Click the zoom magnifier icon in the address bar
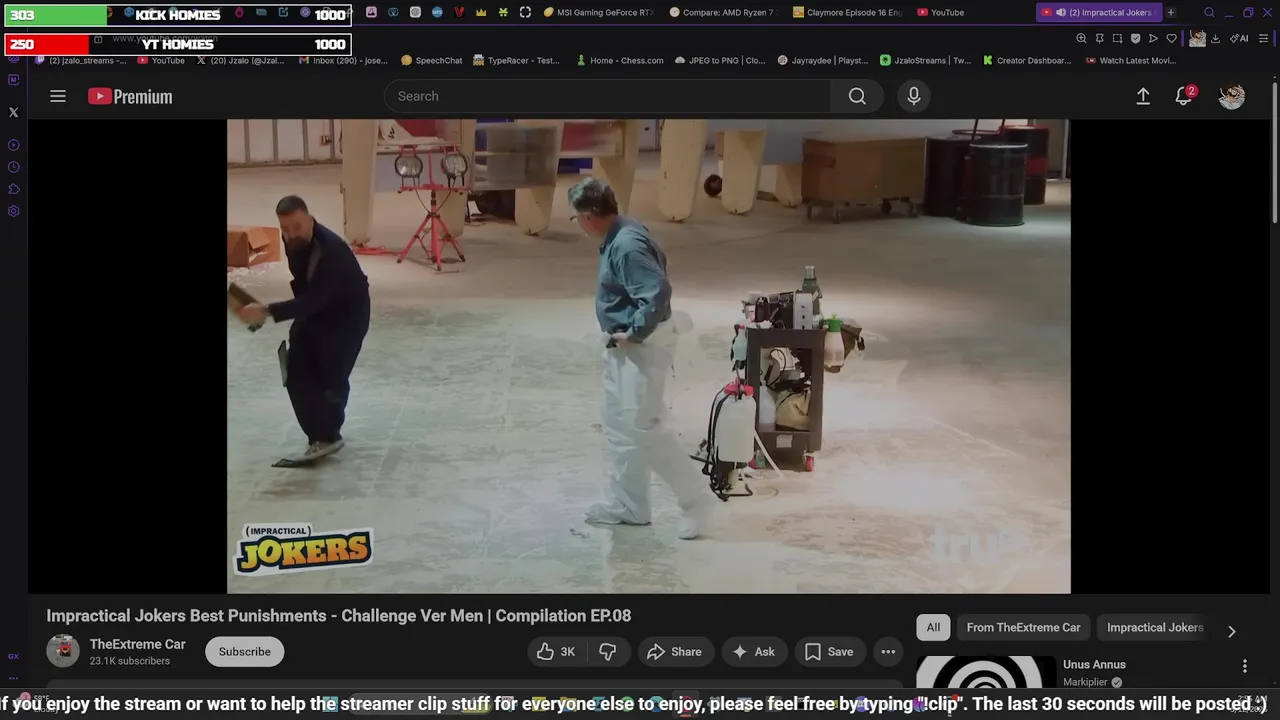The height and width of the screenshot is (720, 1280). pyautogui.click(x=1081, y=38)
